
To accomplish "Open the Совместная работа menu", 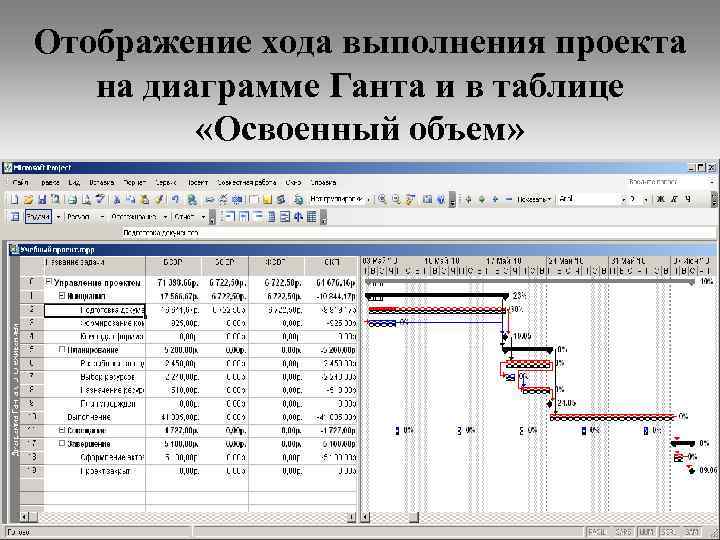I will click(x=247, y=182).
